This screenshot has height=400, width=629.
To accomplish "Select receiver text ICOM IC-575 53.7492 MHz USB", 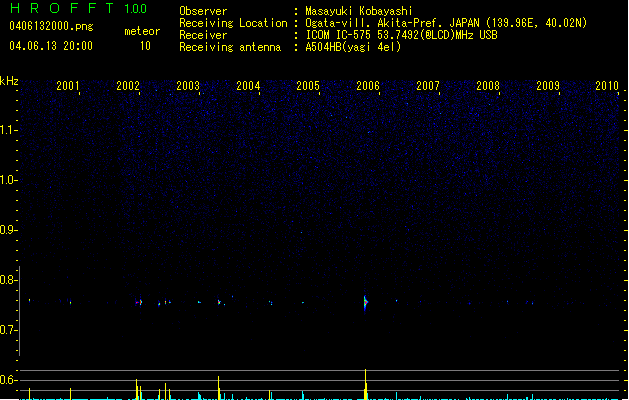I will [x=402, y=35].
